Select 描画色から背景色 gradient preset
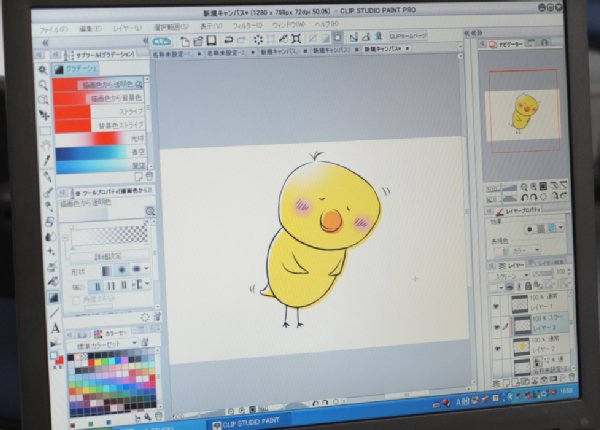600x430 pixels. tap(99, 98)
